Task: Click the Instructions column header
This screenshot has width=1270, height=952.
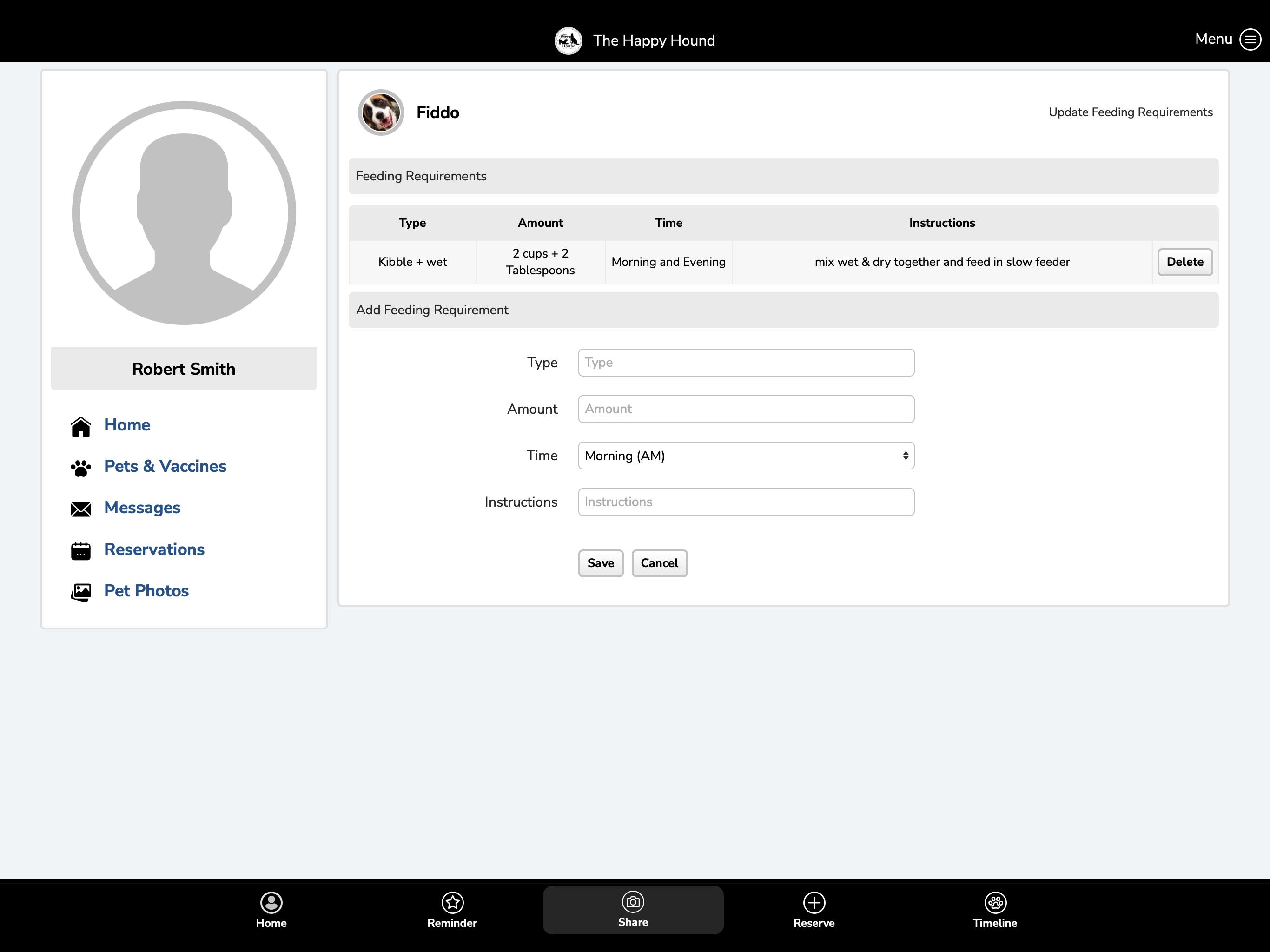Action: pos(942,223)
